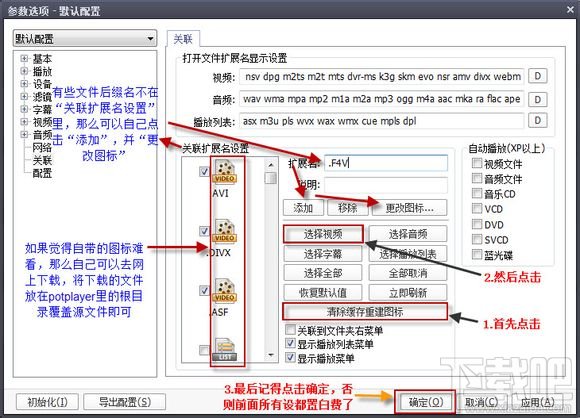The height and width of the screenshot is (418, 580).
Task: Click the D button beside 音频 extensions
Action: 537,99
